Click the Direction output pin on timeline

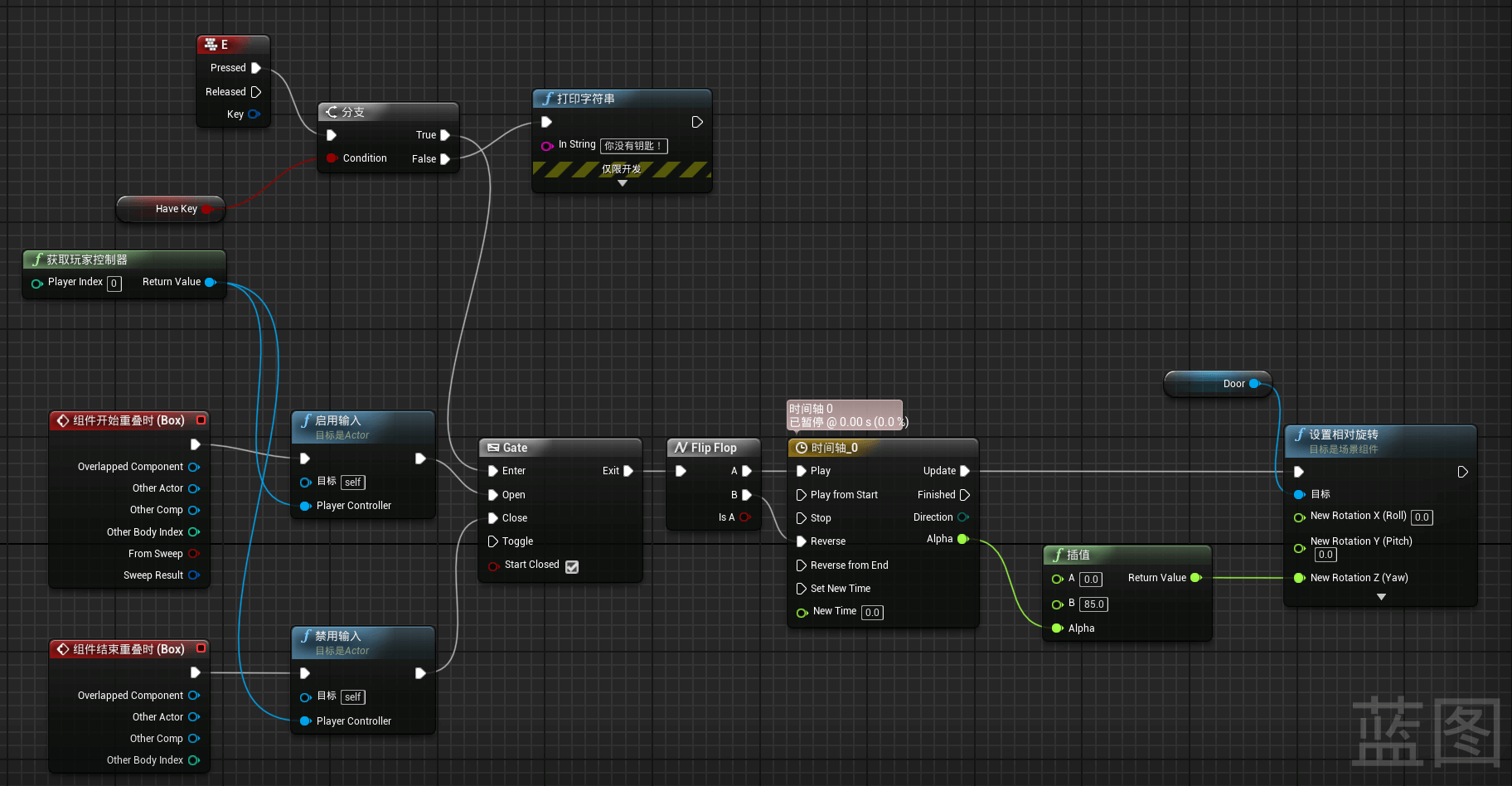[963, 517]
